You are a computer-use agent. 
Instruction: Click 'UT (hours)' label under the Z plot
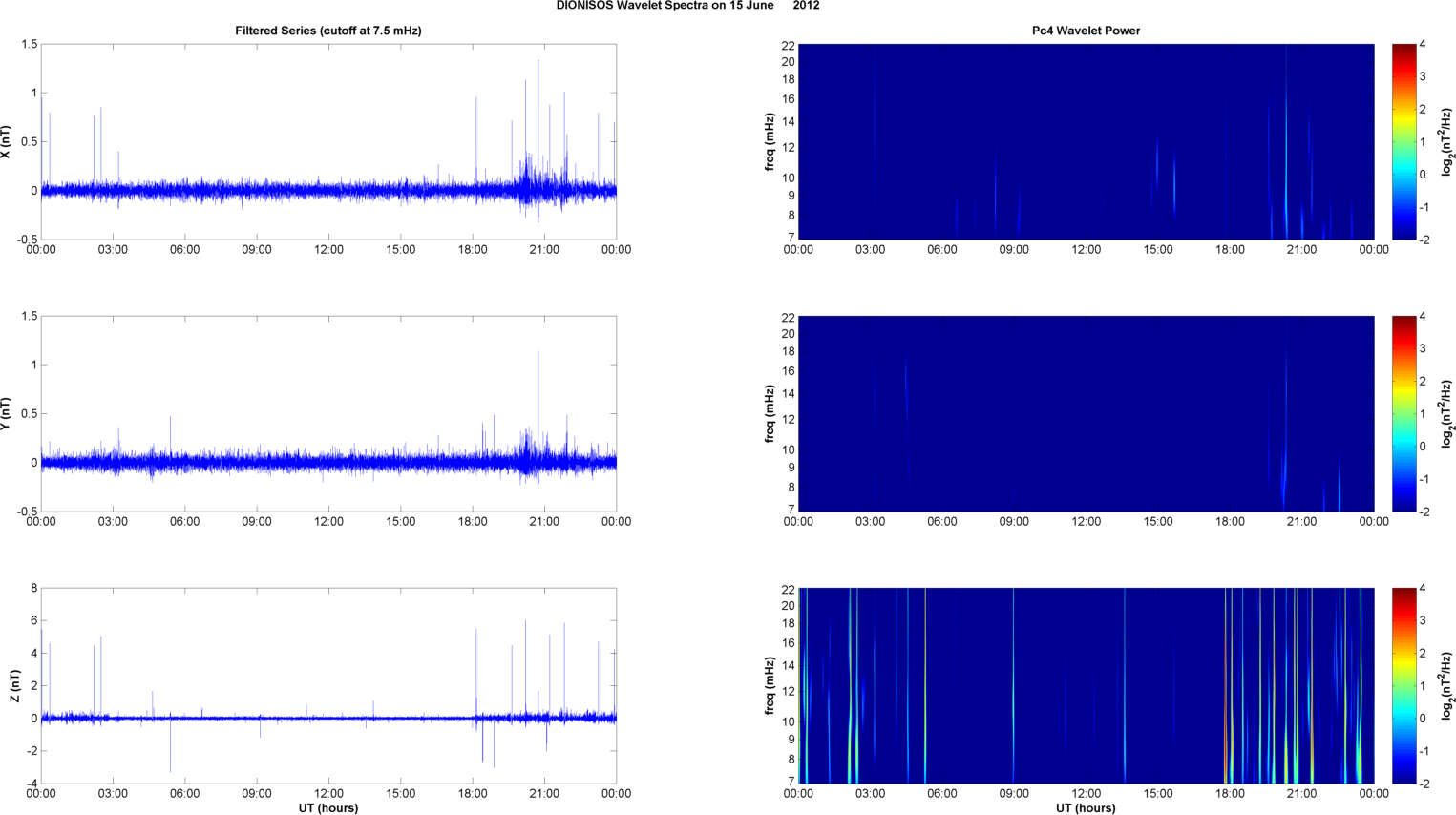[327, 808]
